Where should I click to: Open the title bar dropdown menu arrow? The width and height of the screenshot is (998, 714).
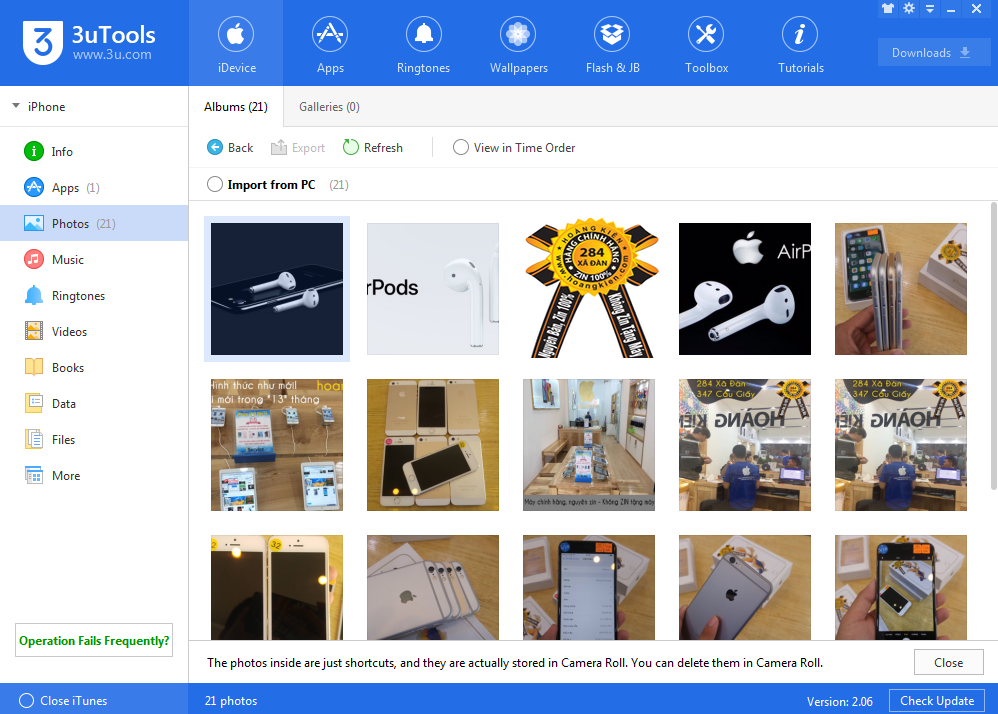[930, 9]
